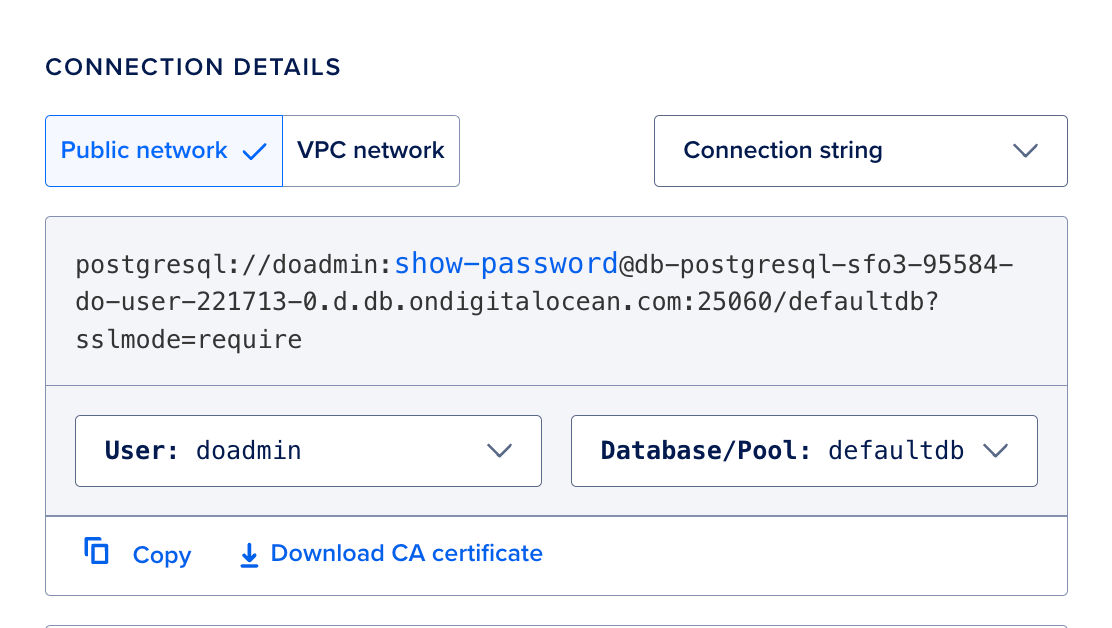
Task: Select the postgresql connection string text
Action: pyautogui.click(x=545, y=300)
